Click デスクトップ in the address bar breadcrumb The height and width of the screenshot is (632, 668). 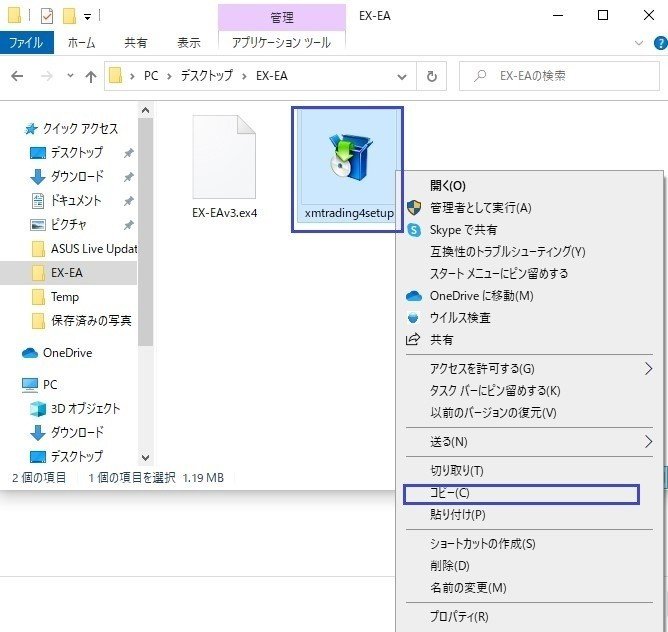(x=207, y=76)
